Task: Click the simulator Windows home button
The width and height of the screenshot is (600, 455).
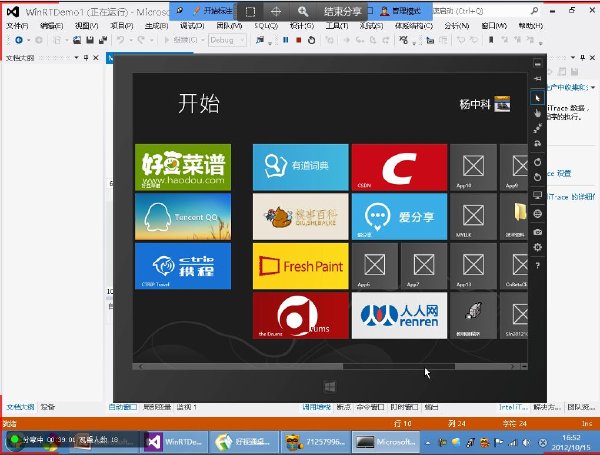Action: [330, 387]
